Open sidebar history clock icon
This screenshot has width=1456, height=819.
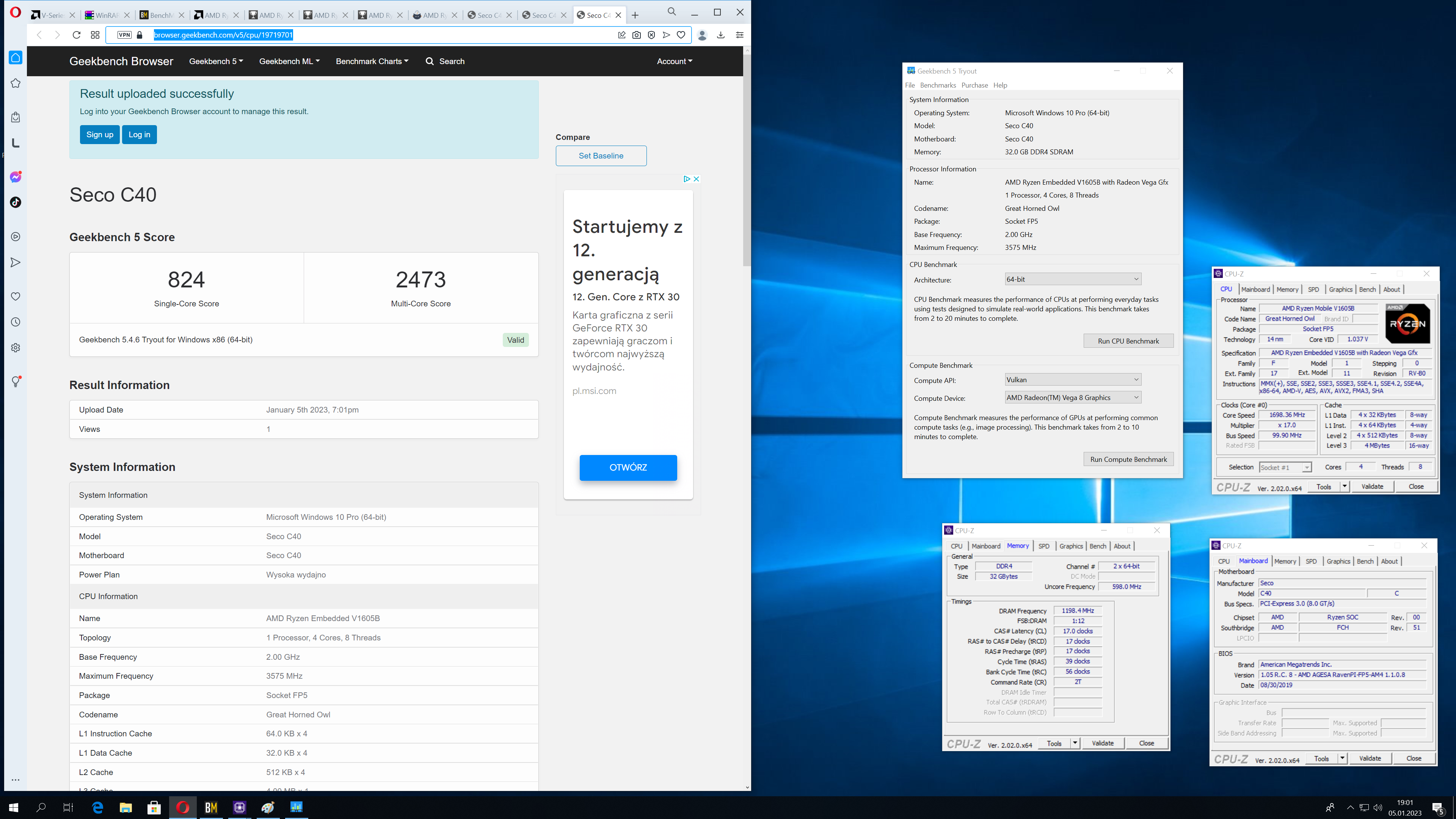coord(15,322)
